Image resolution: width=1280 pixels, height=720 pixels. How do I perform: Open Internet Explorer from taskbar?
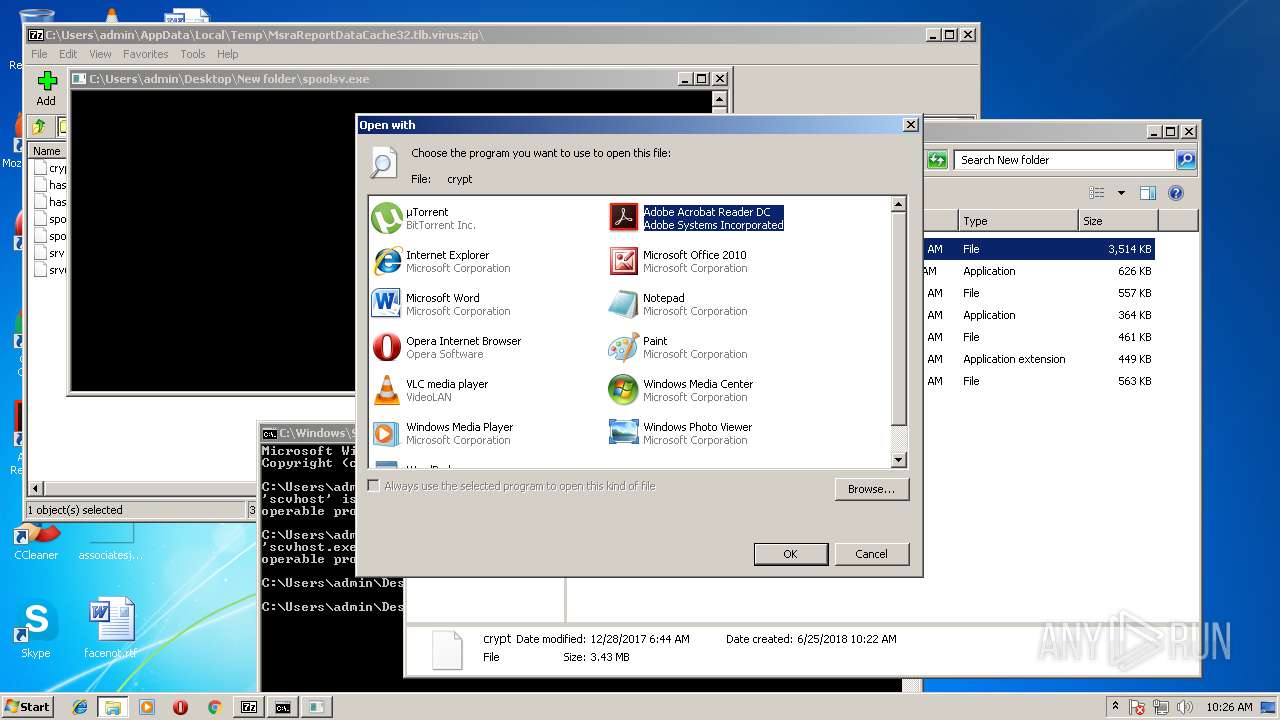[80, 707]
